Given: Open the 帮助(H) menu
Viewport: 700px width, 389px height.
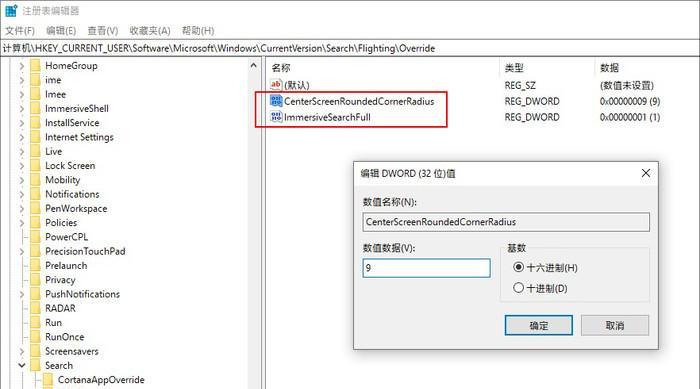Looking at the screenshot, I should [x=198, y=31].
